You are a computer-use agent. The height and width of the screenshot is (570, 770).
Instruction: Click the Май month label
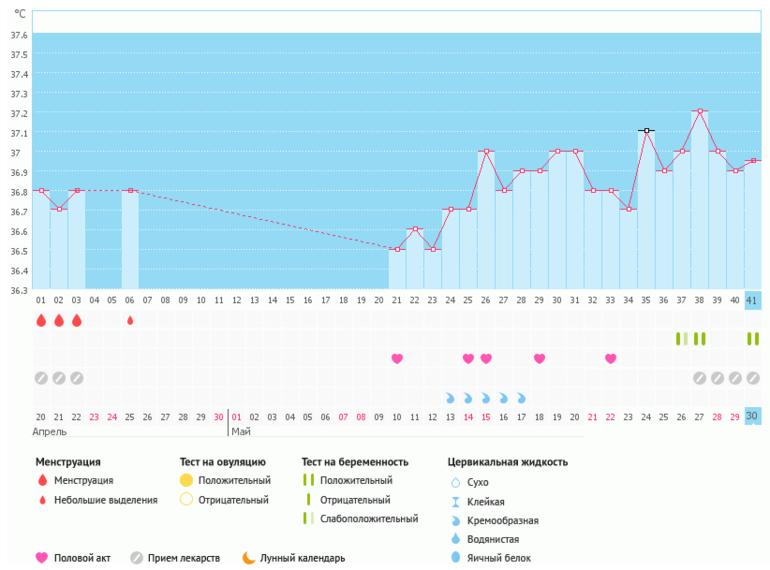point(241,432)
